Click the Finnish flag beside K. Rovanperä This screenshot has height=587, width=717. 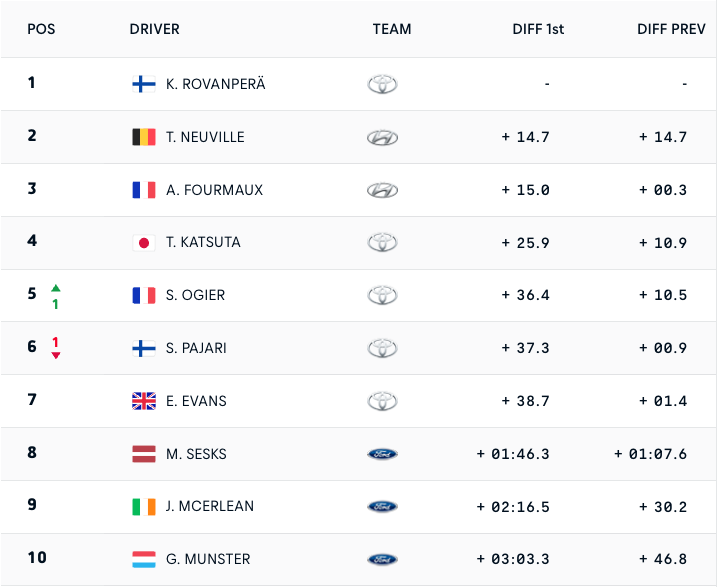click(x=144, y=84)
